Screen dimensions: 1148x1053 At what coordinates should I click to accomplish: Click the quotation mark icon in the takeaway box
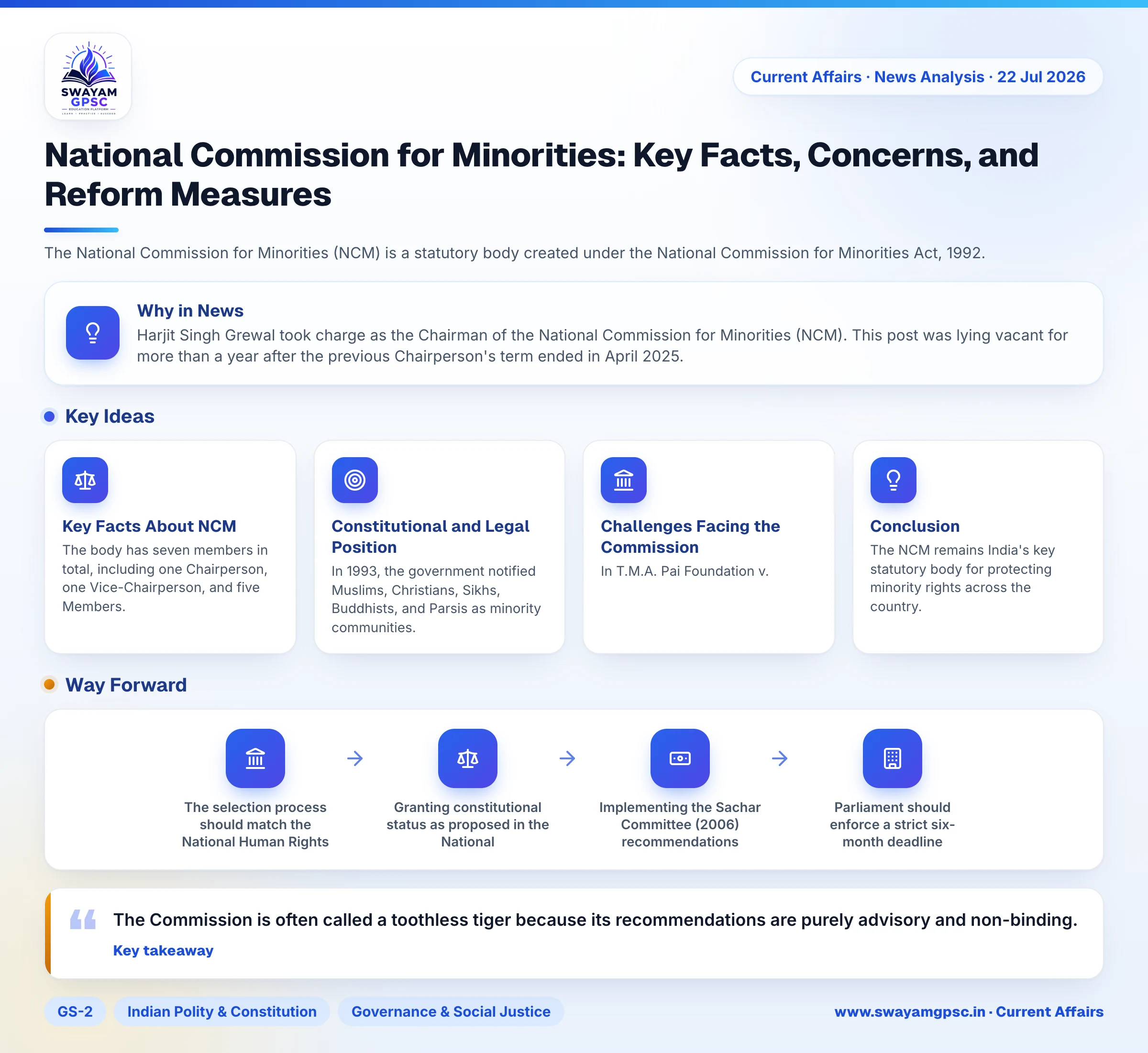coord(83,919)
